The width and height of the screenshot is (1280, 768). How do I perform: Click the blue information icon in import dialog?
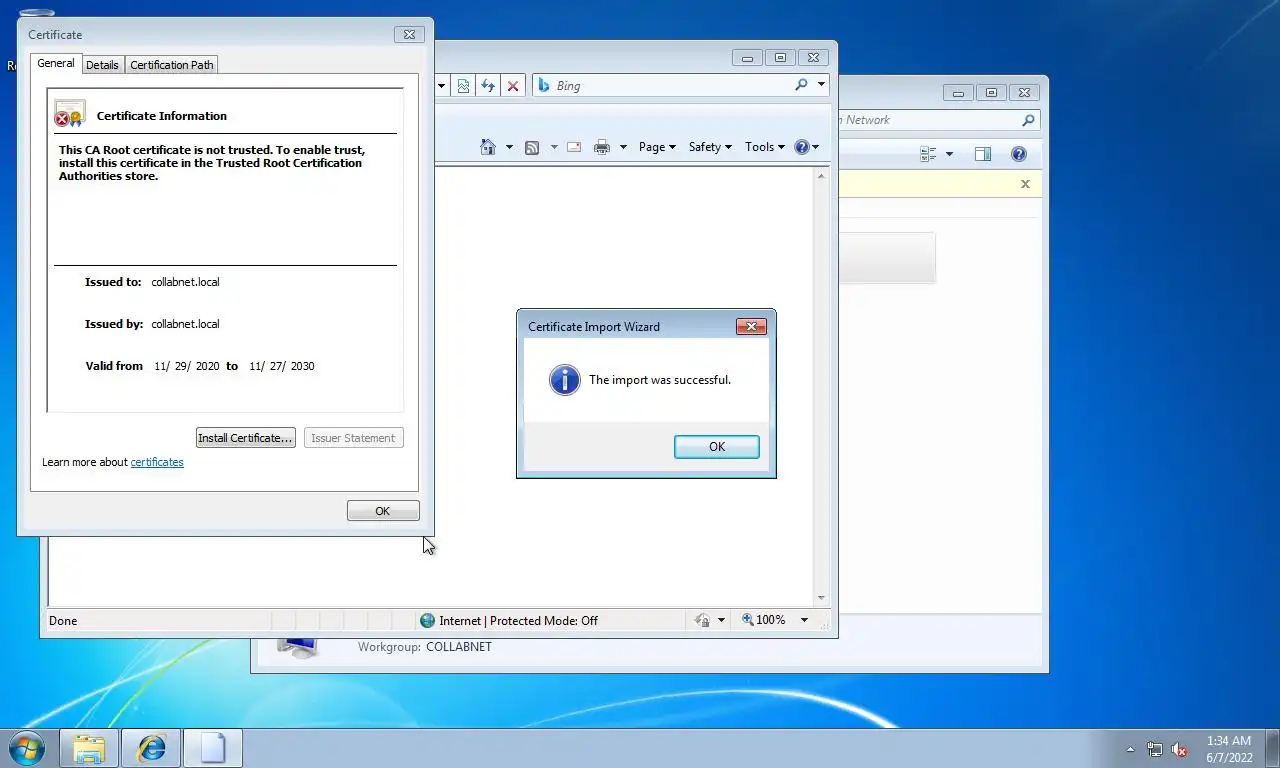coord(565,380)
